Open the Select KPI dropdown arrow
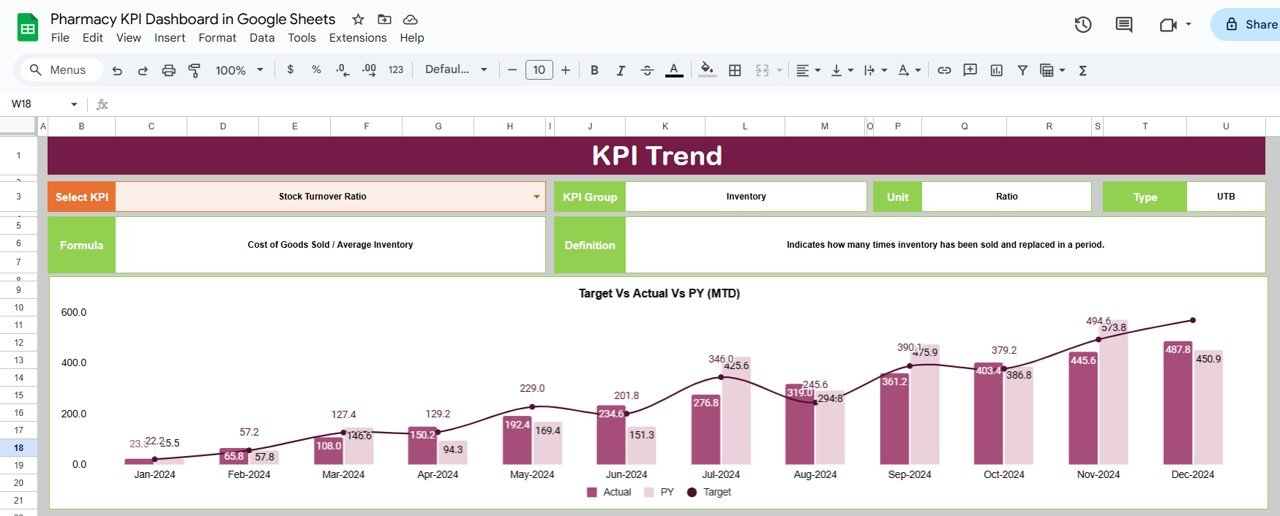This screenshot has height=516, width=1280. (x=537, y=197)
